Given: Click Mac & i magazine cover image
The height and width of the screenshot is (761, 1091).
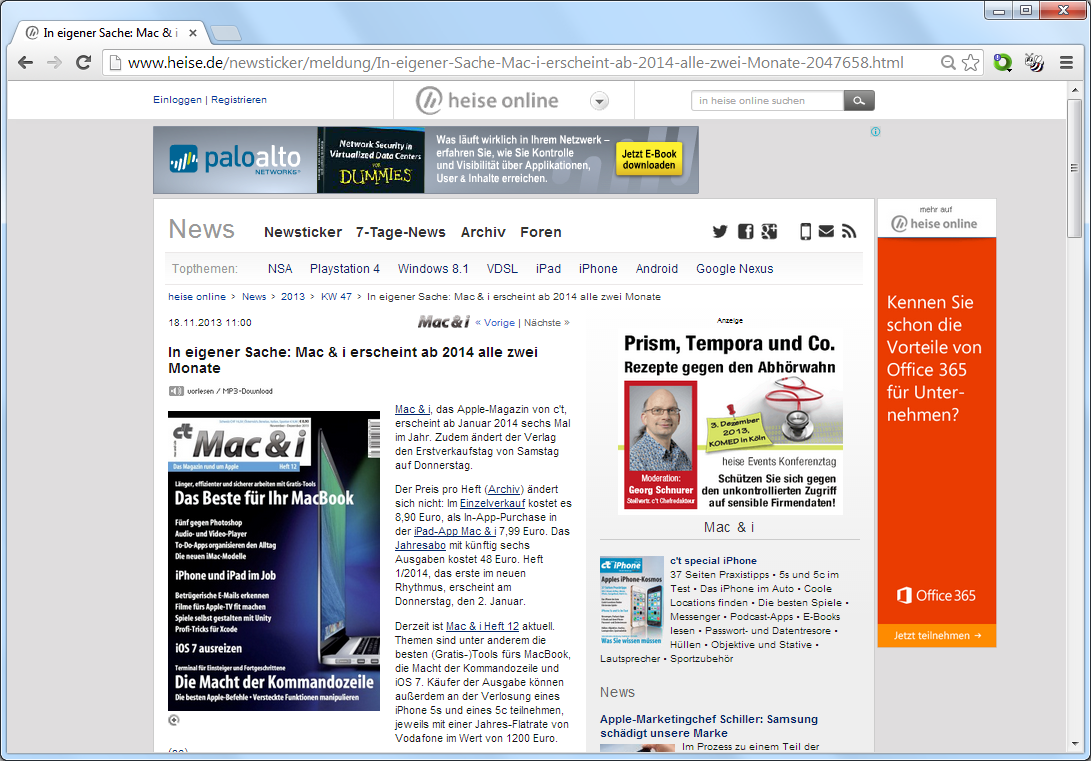Looking at the screenshot, I should [274, 561].
